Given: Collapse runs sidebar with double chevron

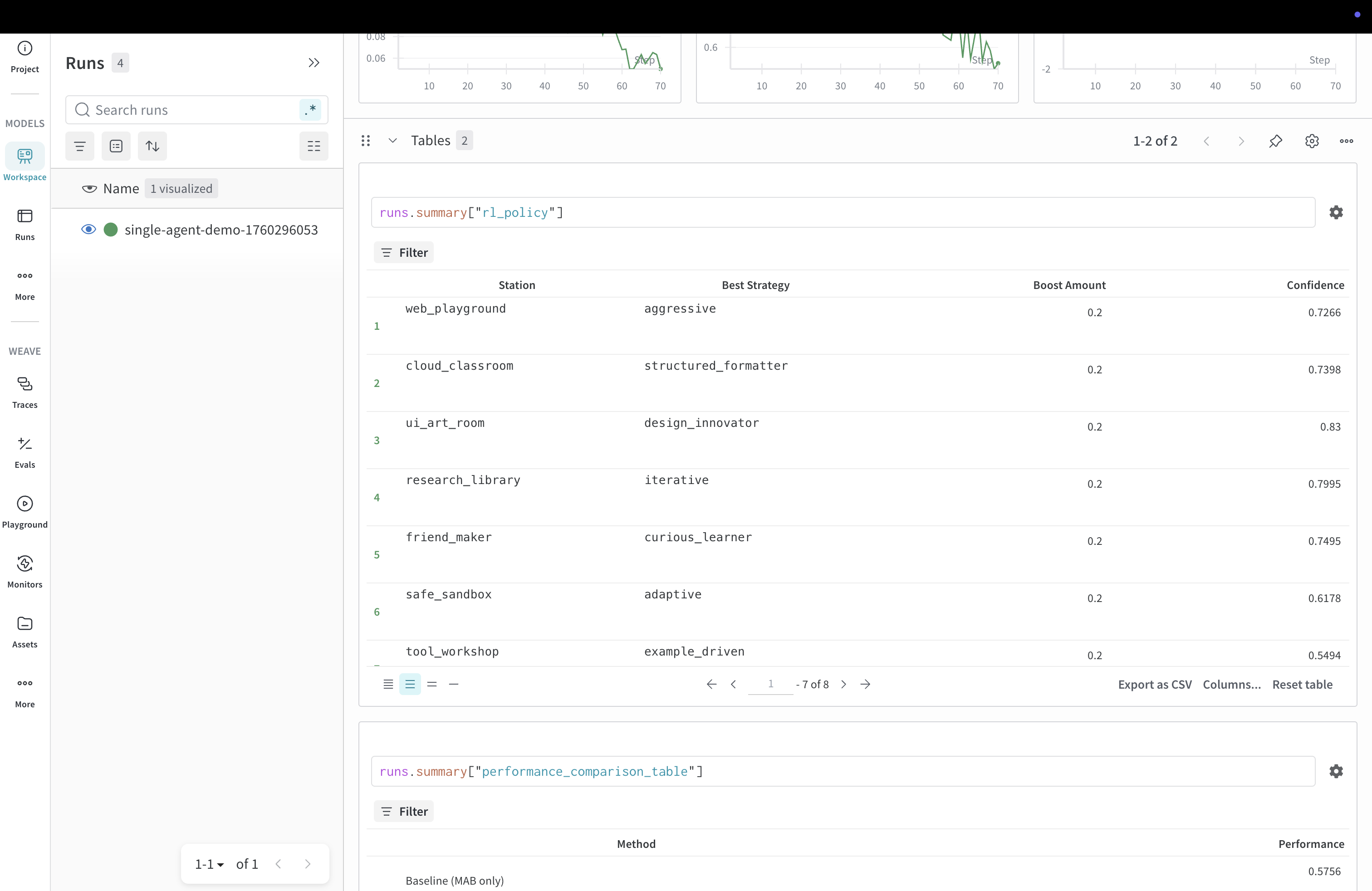Looking at the screenshot, I should 314,62.
